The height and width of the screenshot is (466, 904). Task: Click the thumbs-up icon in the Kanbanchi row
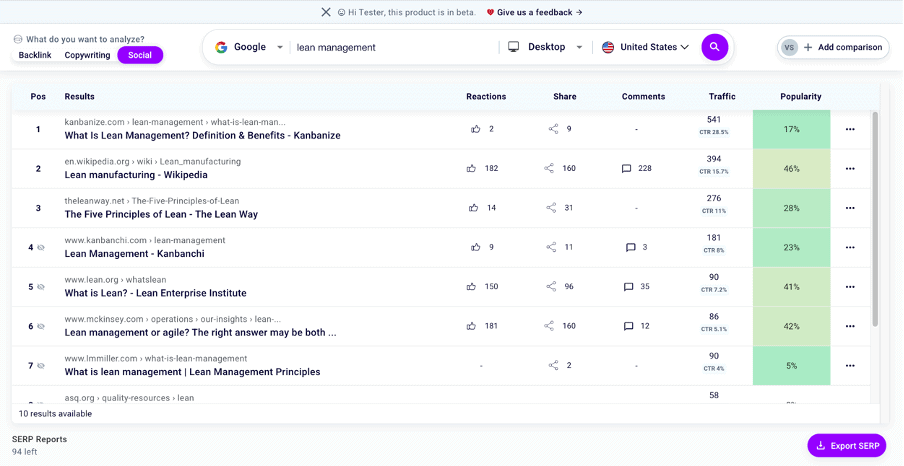(x=476, y=247)
